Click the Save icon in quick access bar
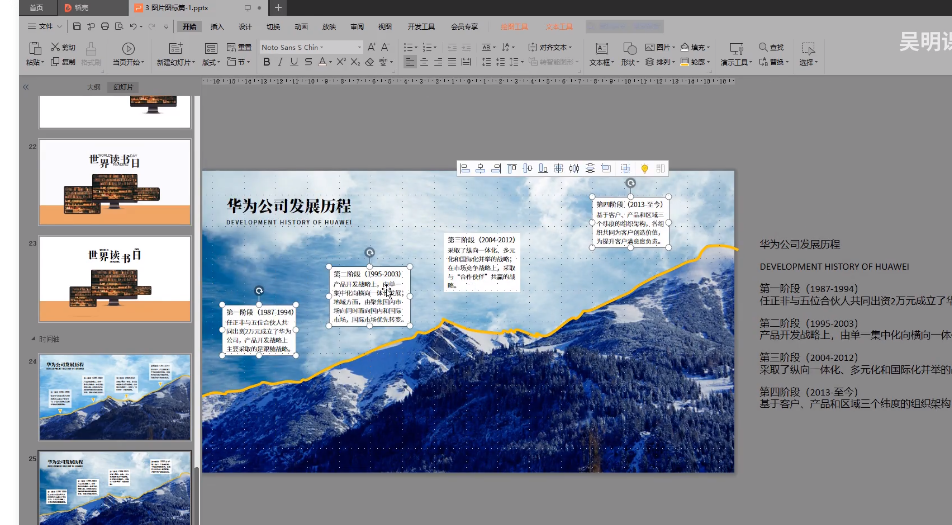 pyautogui.click(x=76, y=26)
